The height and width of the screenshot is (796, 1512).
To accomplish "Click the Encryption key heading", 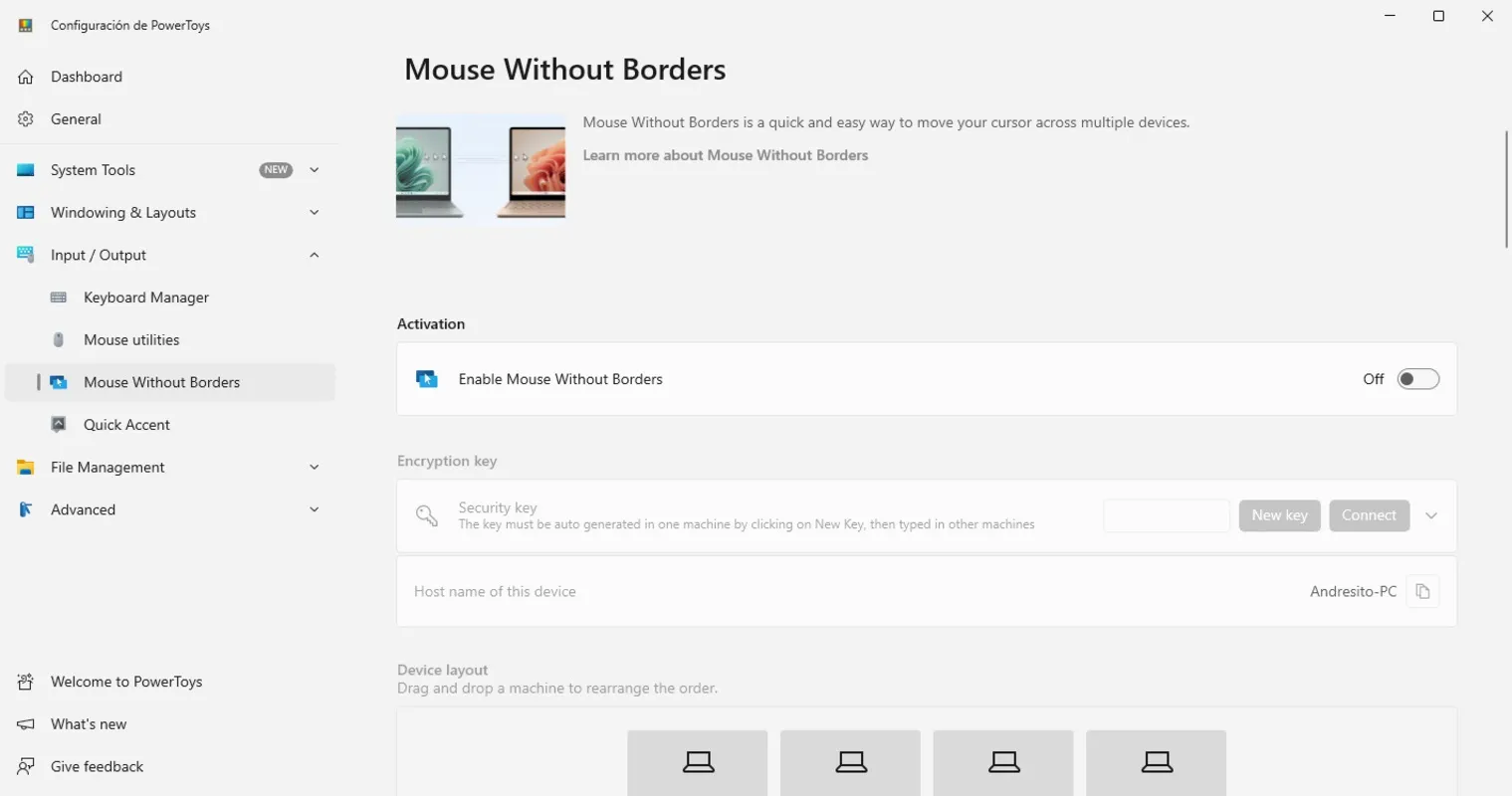I will (447, 462).
